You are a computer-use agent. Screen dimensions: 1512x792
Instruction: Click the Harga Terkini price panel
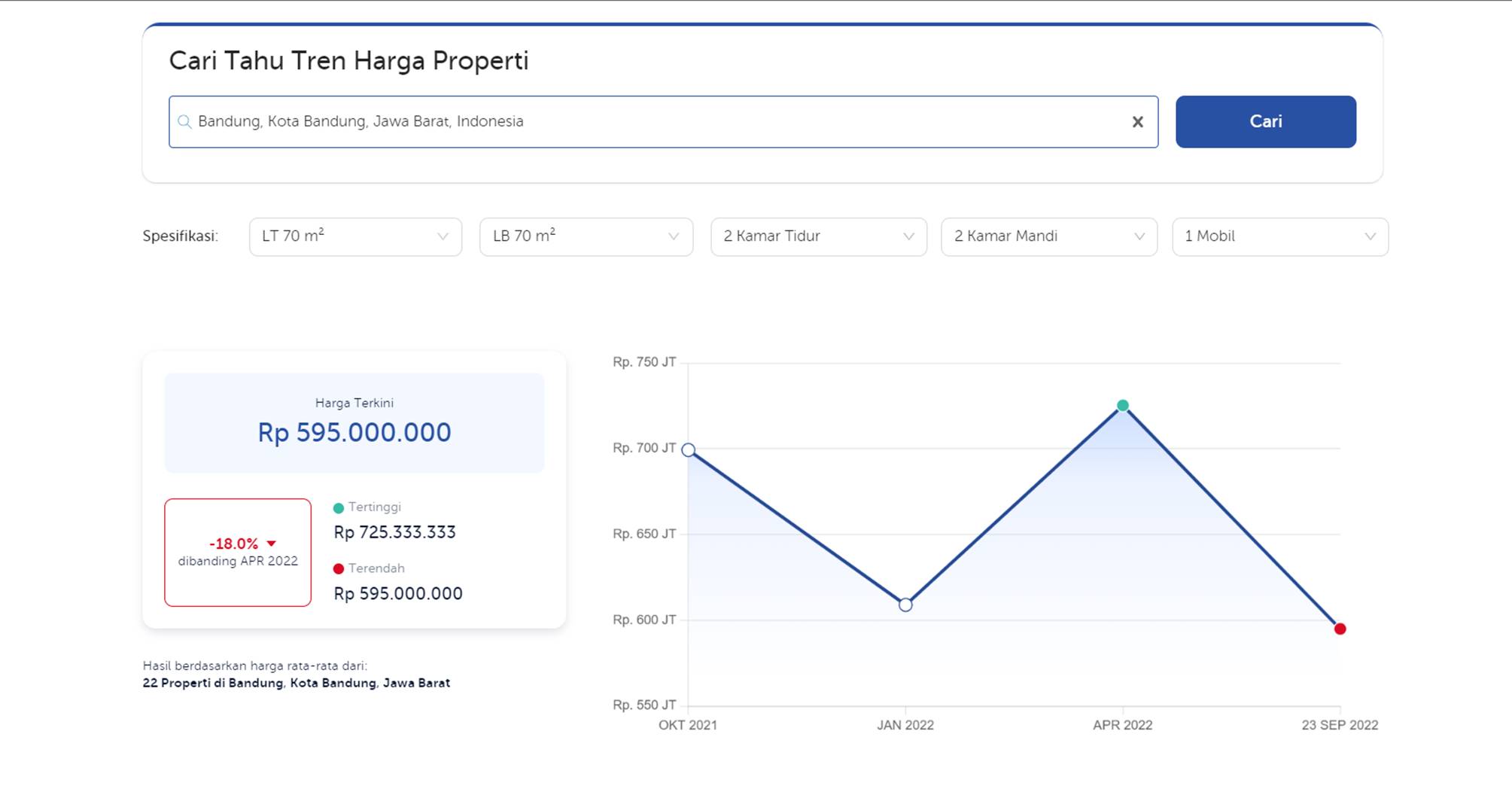click(x=354, y=423)
